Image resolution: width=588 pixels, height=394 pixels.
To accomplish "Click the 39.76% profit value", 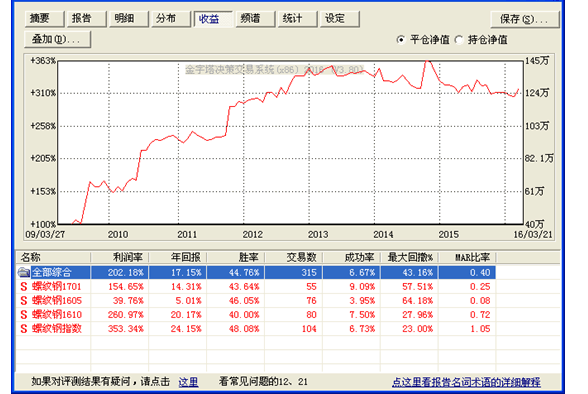I will tap(128, 301).
